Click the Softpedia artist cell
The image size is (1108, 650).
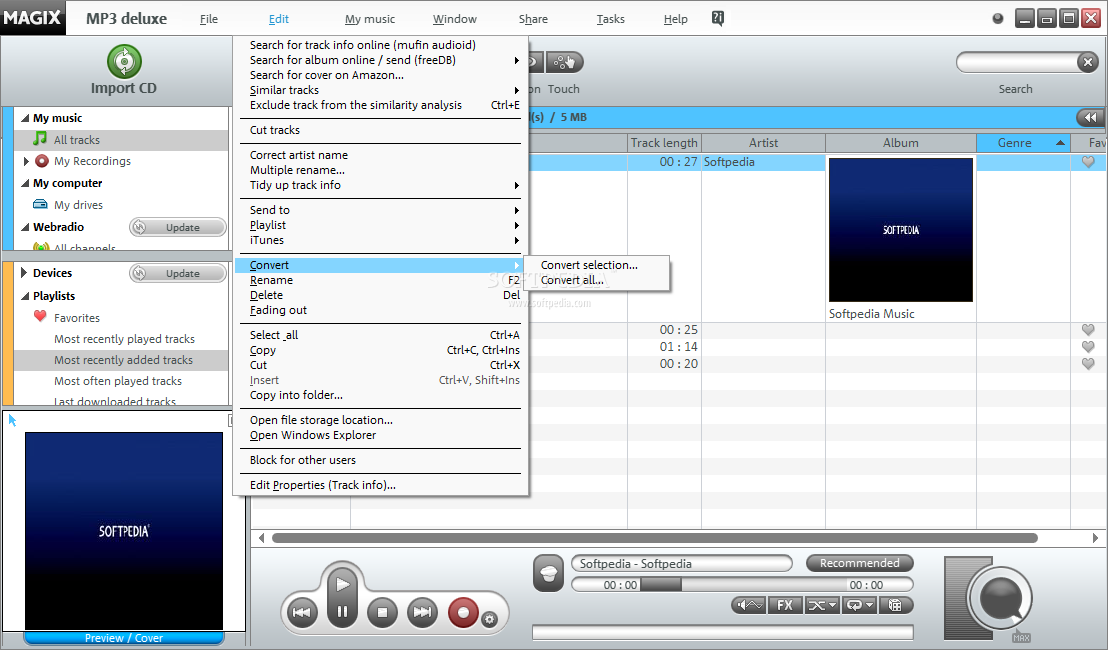pos(763,162)
